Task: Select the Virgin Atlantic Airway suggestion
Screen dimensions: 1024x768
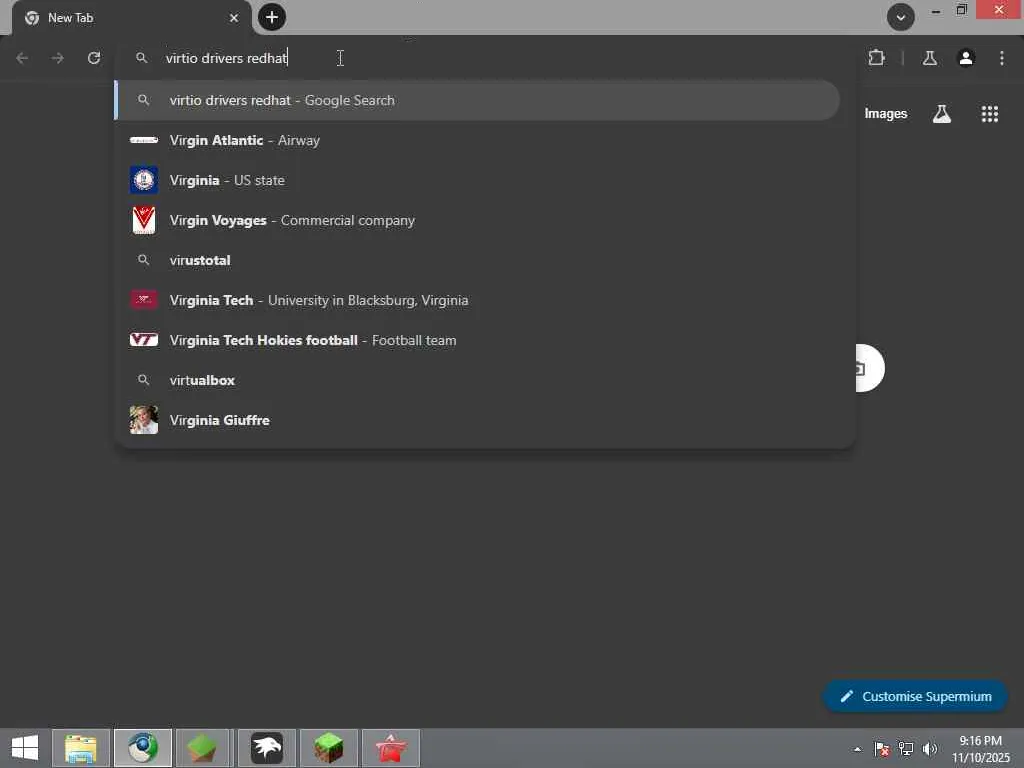Action: pyautogui.click(x=477, y=140)
